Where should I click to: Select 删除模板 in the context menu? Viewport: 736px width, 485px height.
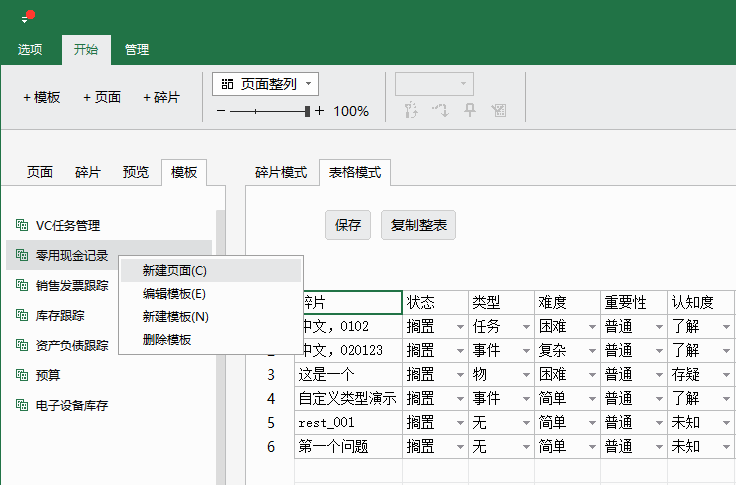(x=167, y=339)
